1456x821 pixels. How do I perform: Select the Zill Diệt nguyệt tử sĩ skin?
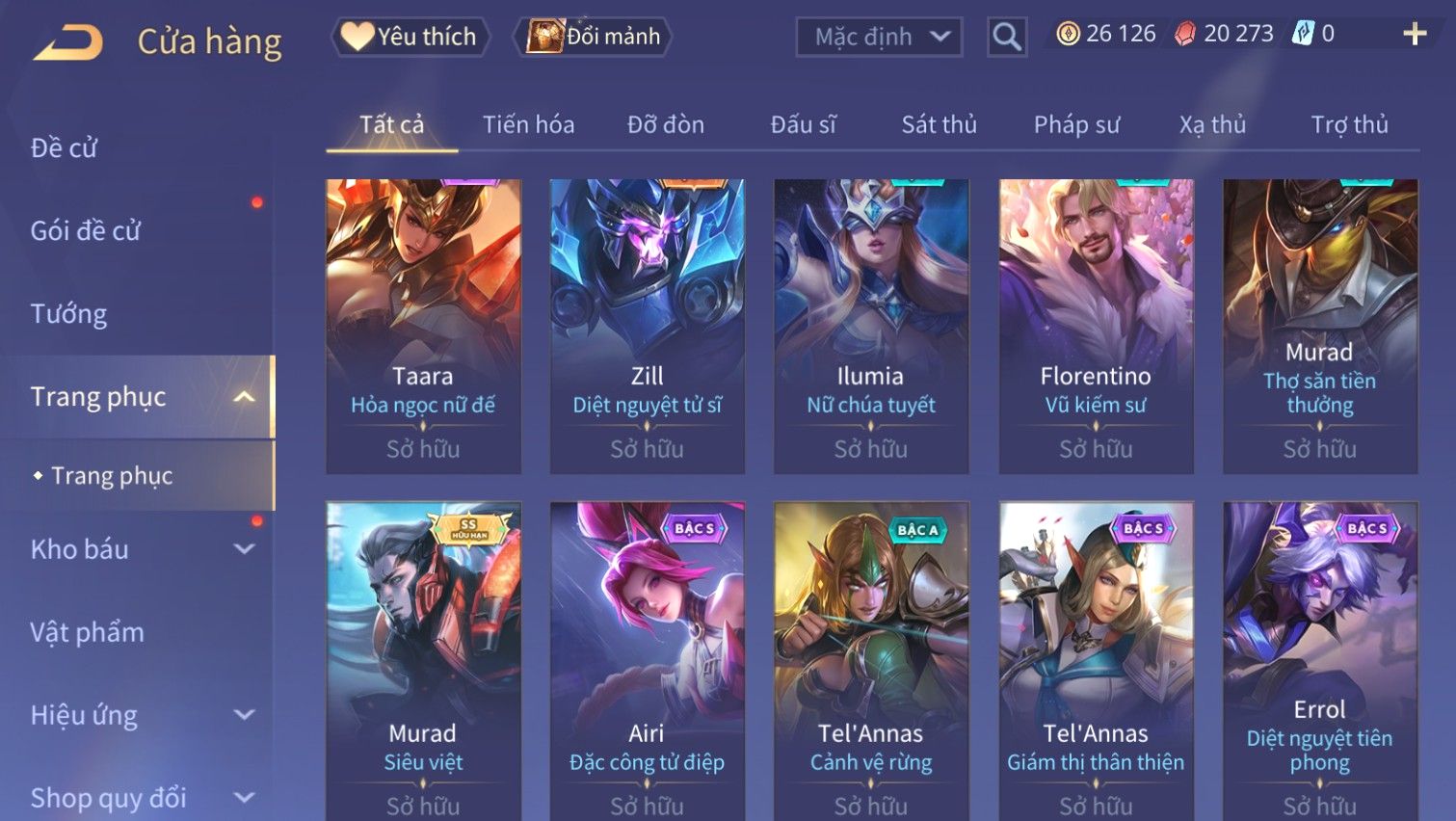[x=648, y=327]
